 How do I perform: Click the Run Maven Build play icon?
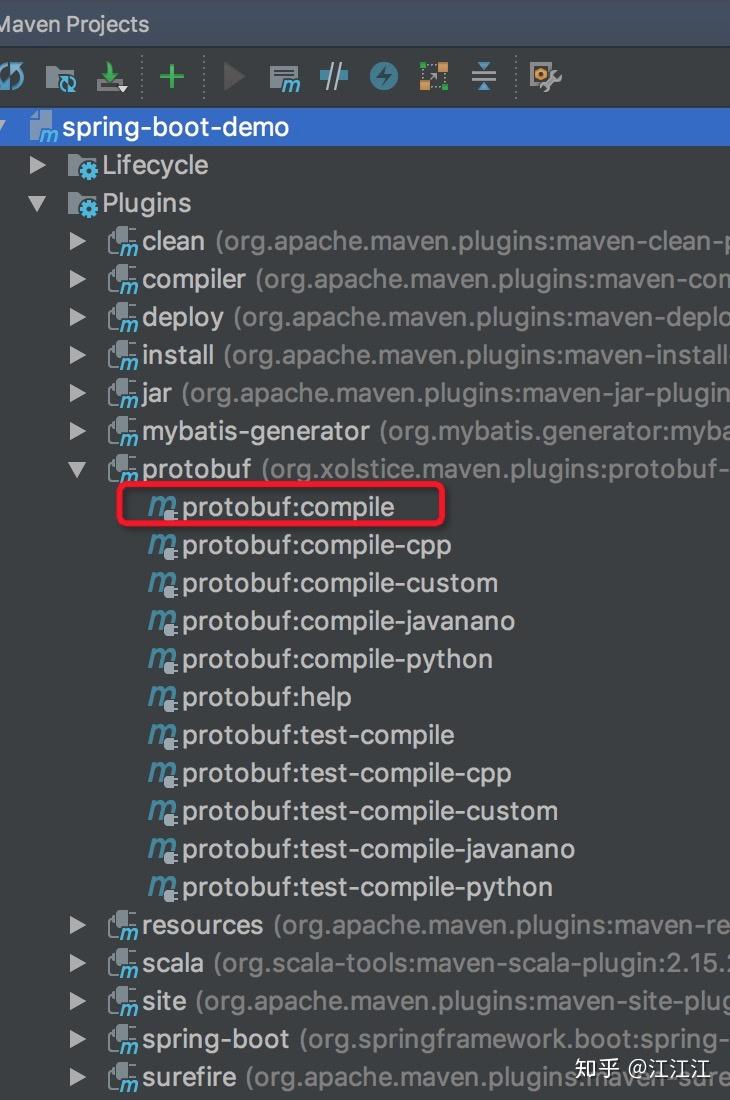235,76
